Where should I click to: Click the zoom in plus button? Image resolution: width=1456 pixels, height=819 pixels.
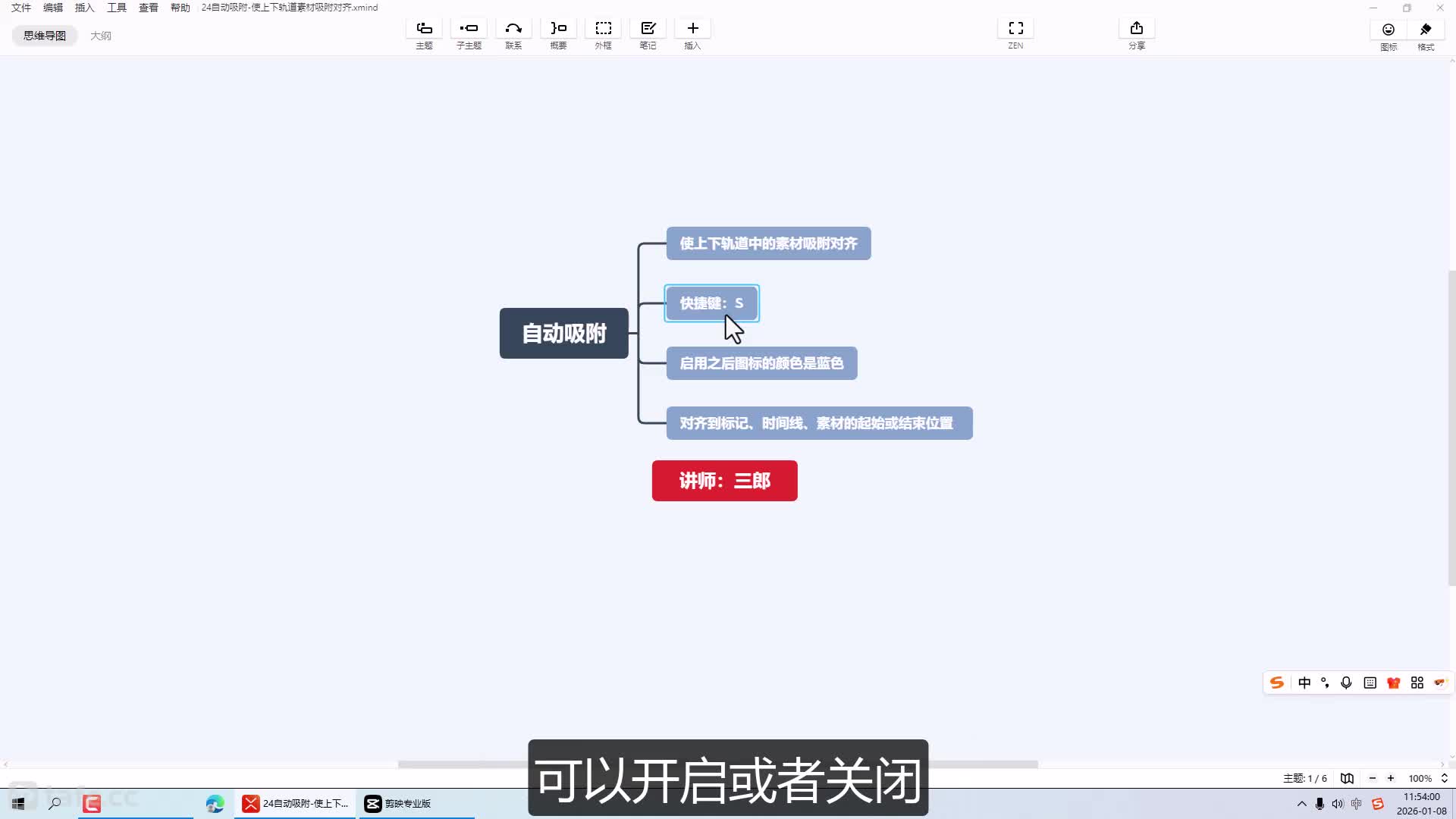tap(1391, 778)
